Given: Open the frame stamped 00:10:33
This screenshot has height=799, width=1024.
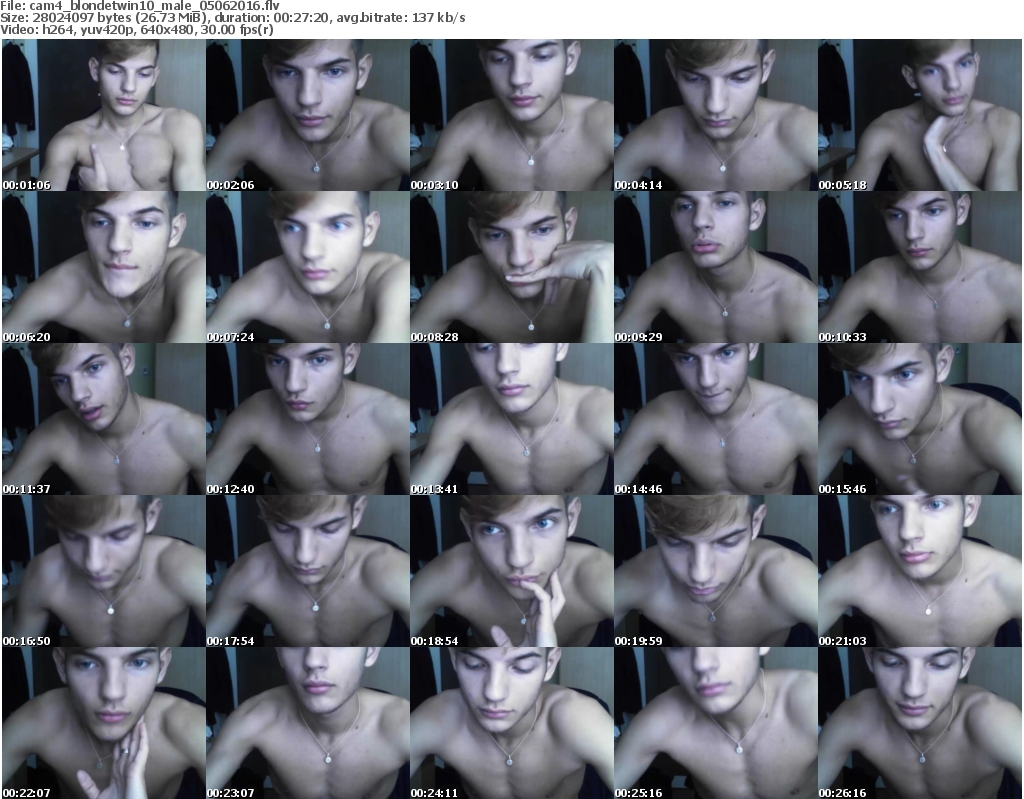Looking at the screenshot, I should (920, 267).
